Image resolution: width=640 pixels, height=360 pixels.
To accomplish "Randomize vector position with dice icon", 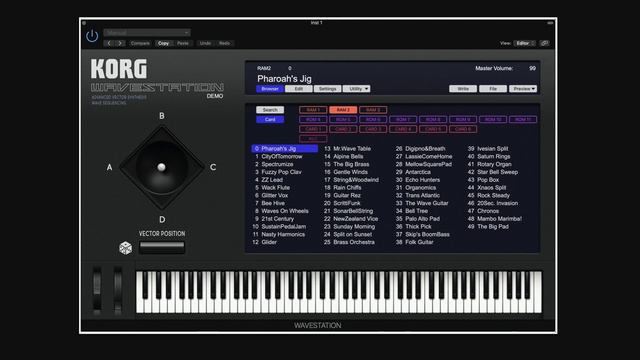I will [125, 248].
